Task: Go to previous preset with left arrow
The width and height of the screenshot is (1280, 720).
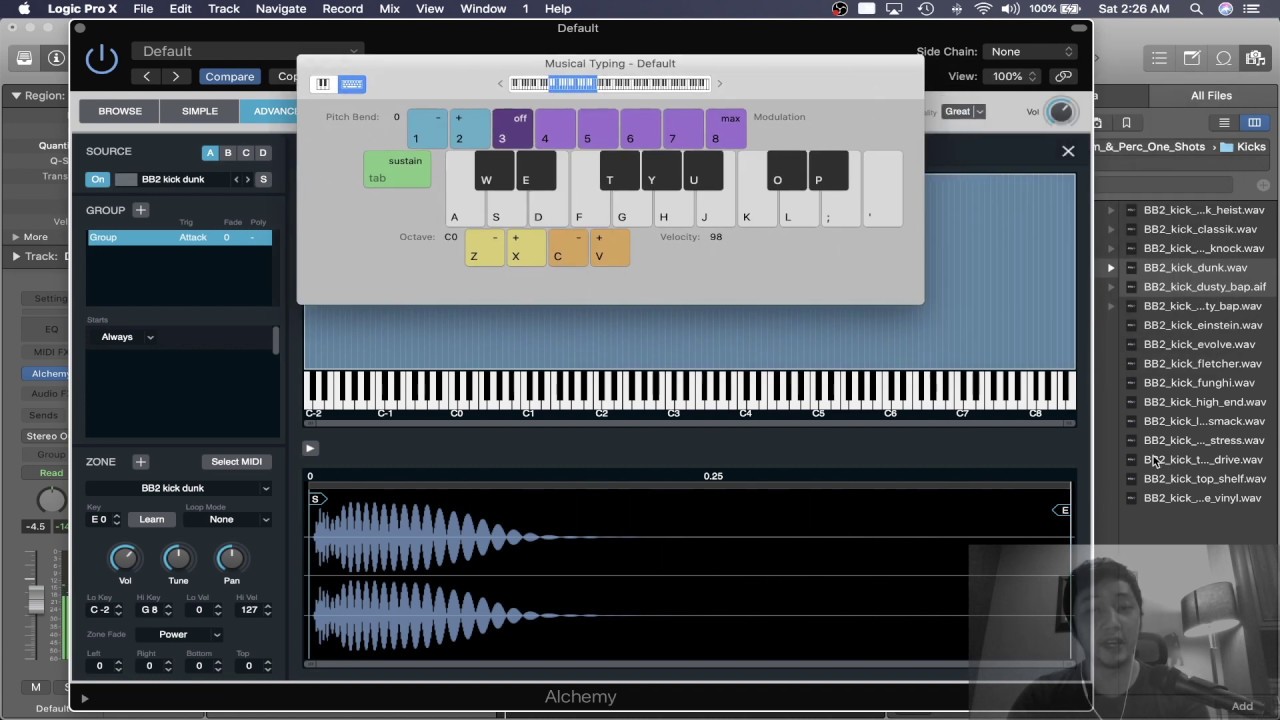Action: (147, 77)
